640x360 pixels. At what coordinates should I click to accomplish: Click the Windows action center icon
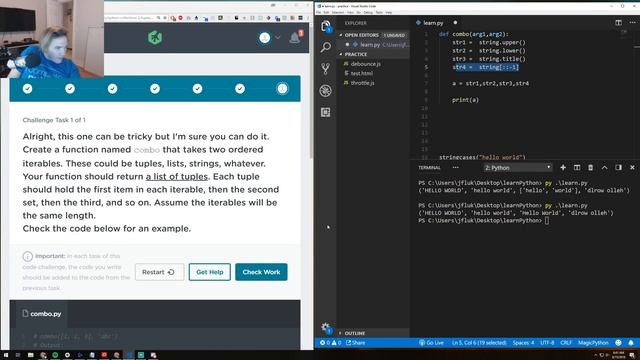click(632, 355)
